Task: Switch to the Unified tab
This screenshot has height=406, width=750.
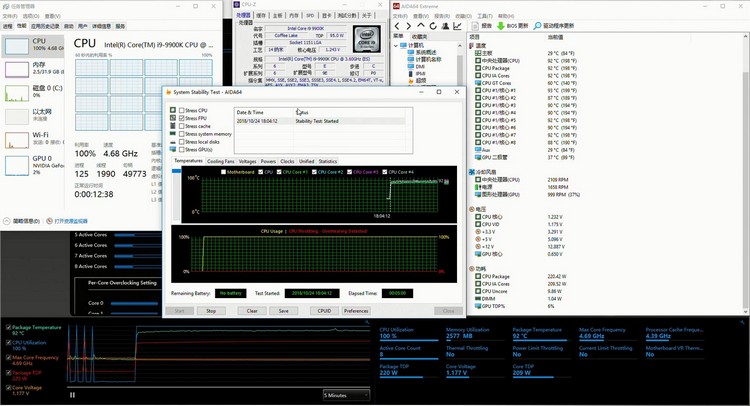Action: [x=307, y=161]
